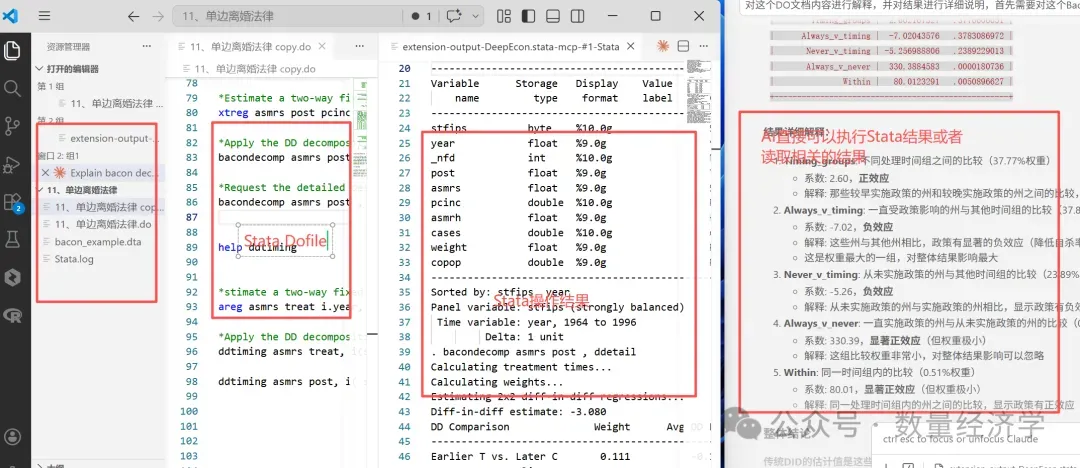Toggle the secondary side bar visibility
1080x468 pixels.
tap(577, 16)
